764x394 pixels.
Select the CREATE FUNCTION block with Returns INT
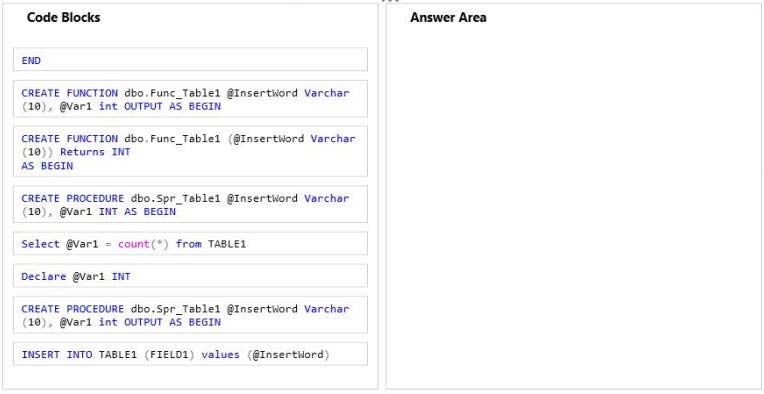[x=190, y=151]
